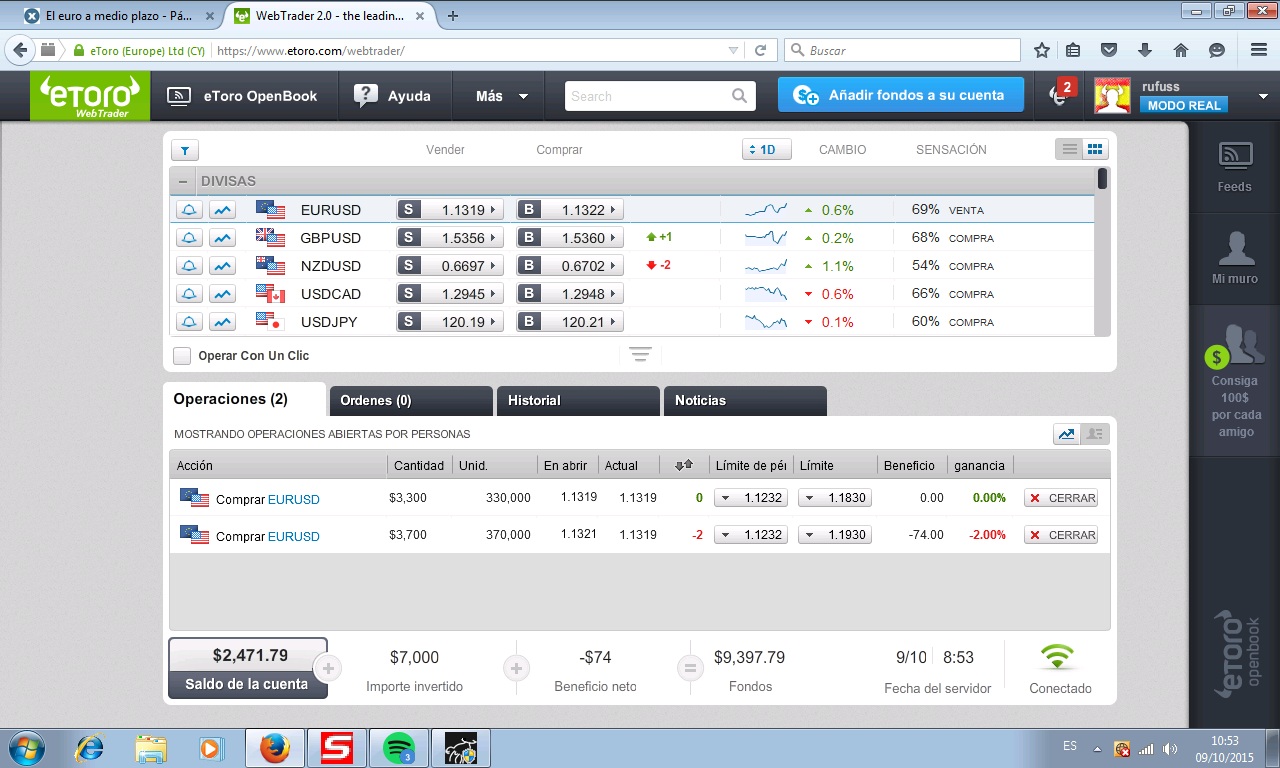
Task: Open Firefox from the Windows taskbar
Action: pos(274,748)
